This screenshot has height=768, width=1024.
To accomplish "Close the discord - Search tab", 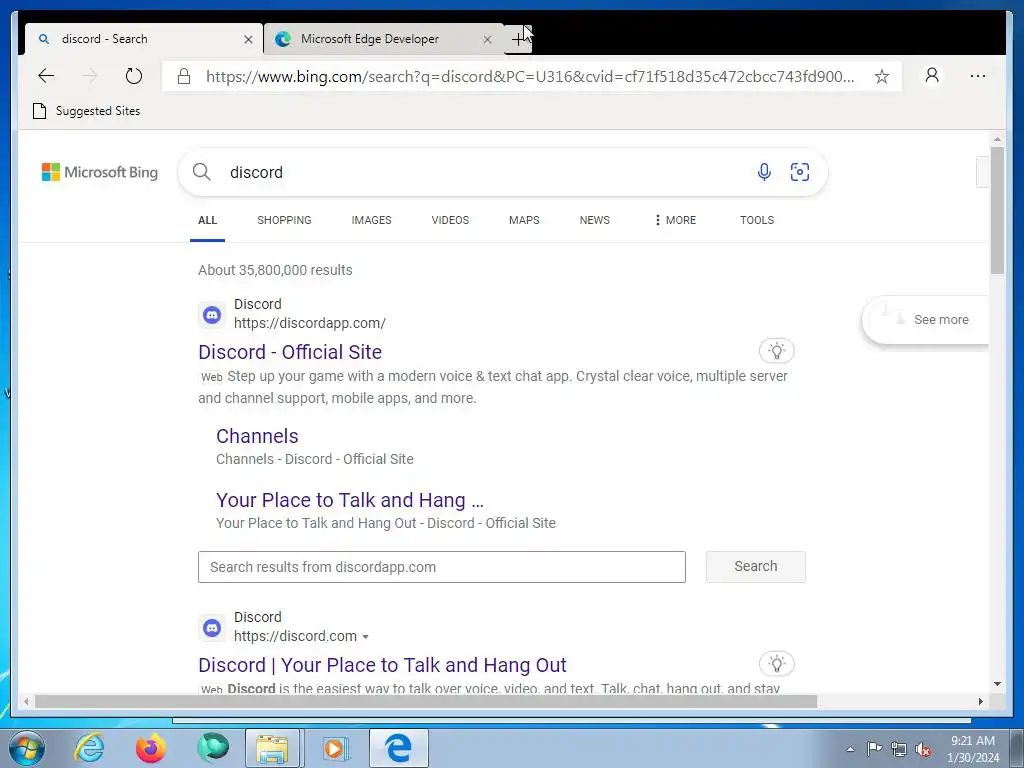I will pyautogui.click(x=248, y=39).
